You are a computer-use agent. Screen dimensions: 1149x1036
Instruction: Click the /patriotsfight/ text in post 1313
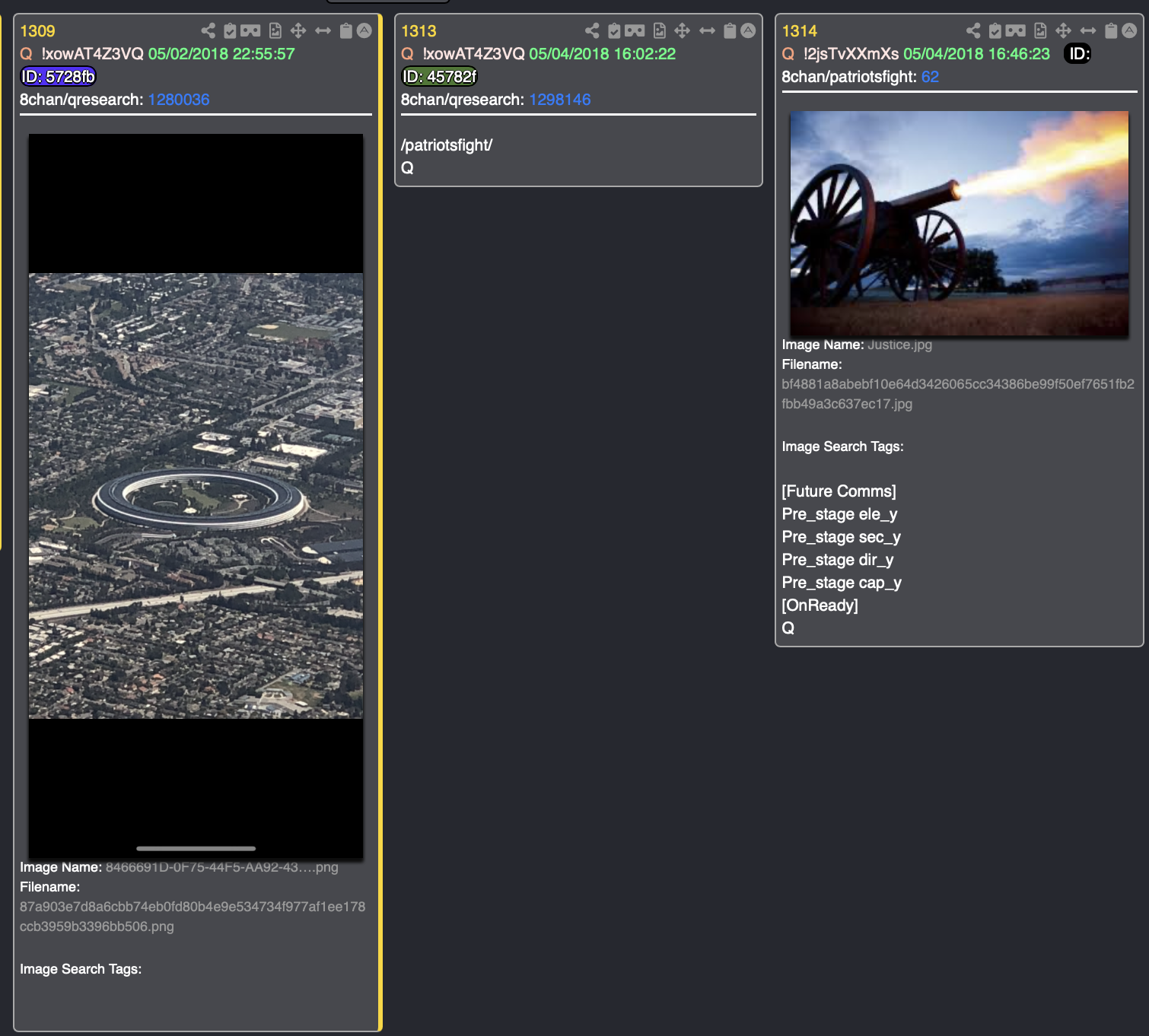click(x=447, y=145)
